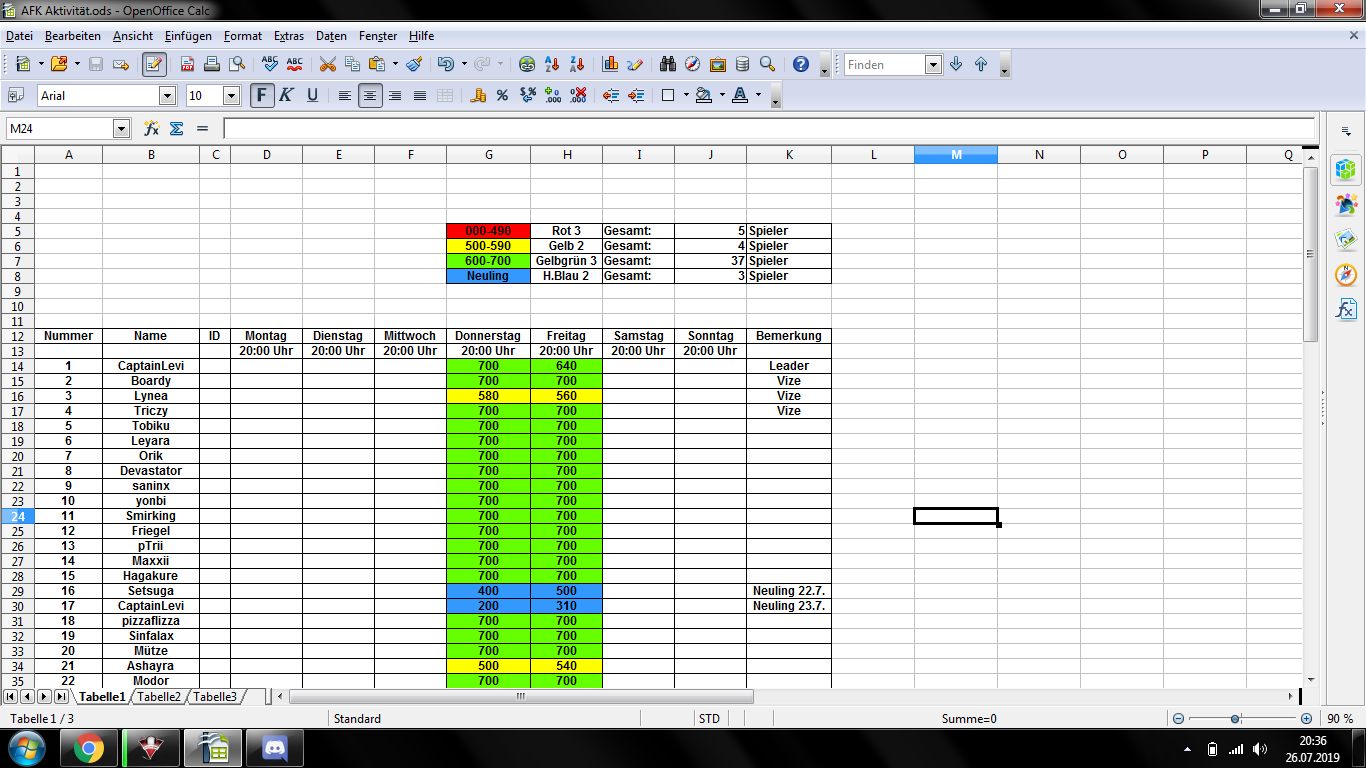
Task: Click the Open file folder icon
Action: coord(58,64)
